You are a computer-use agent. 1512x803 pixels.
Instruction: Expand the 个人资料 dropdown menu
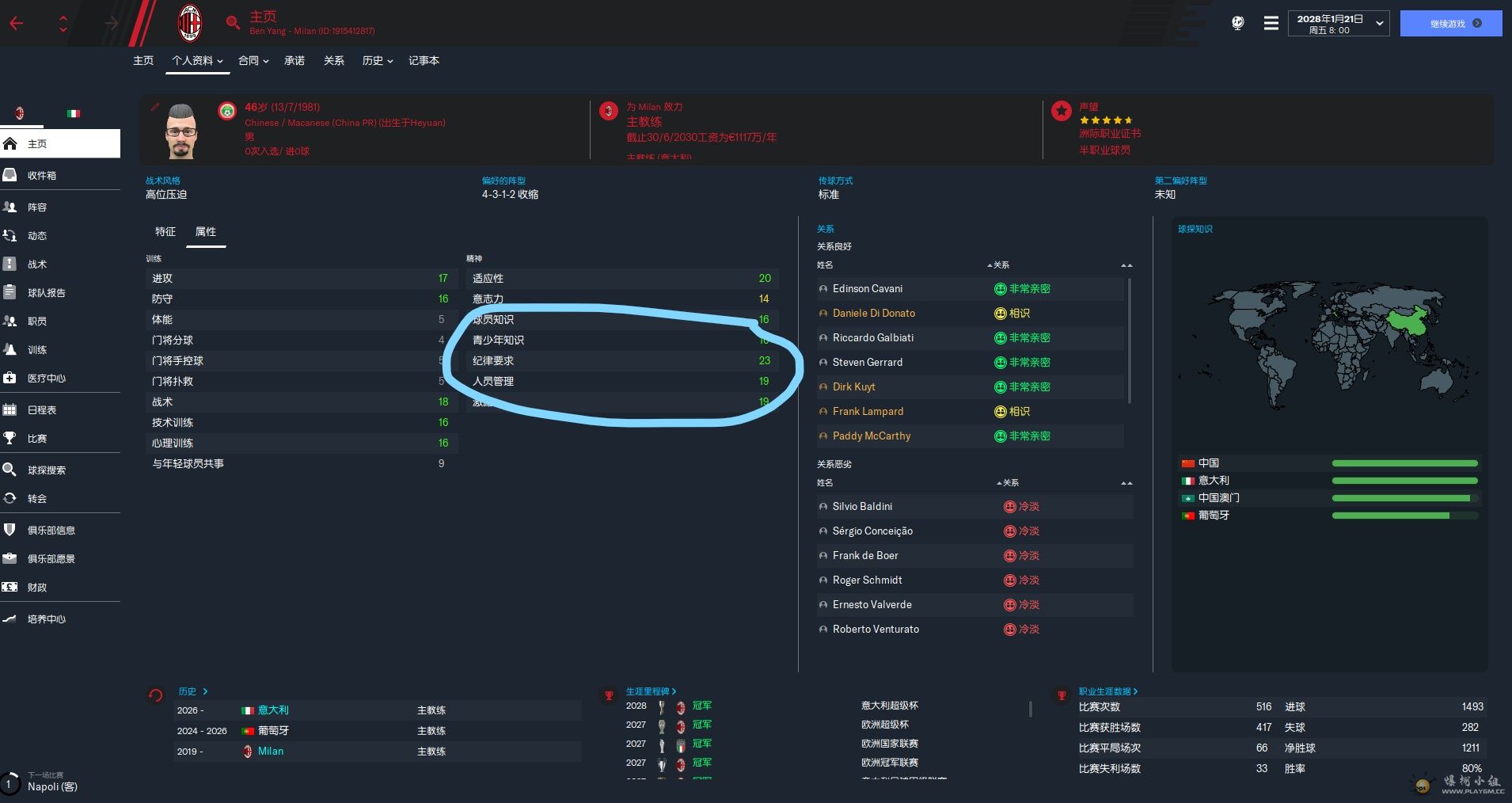pyautogui.click(x=197, y=60)
